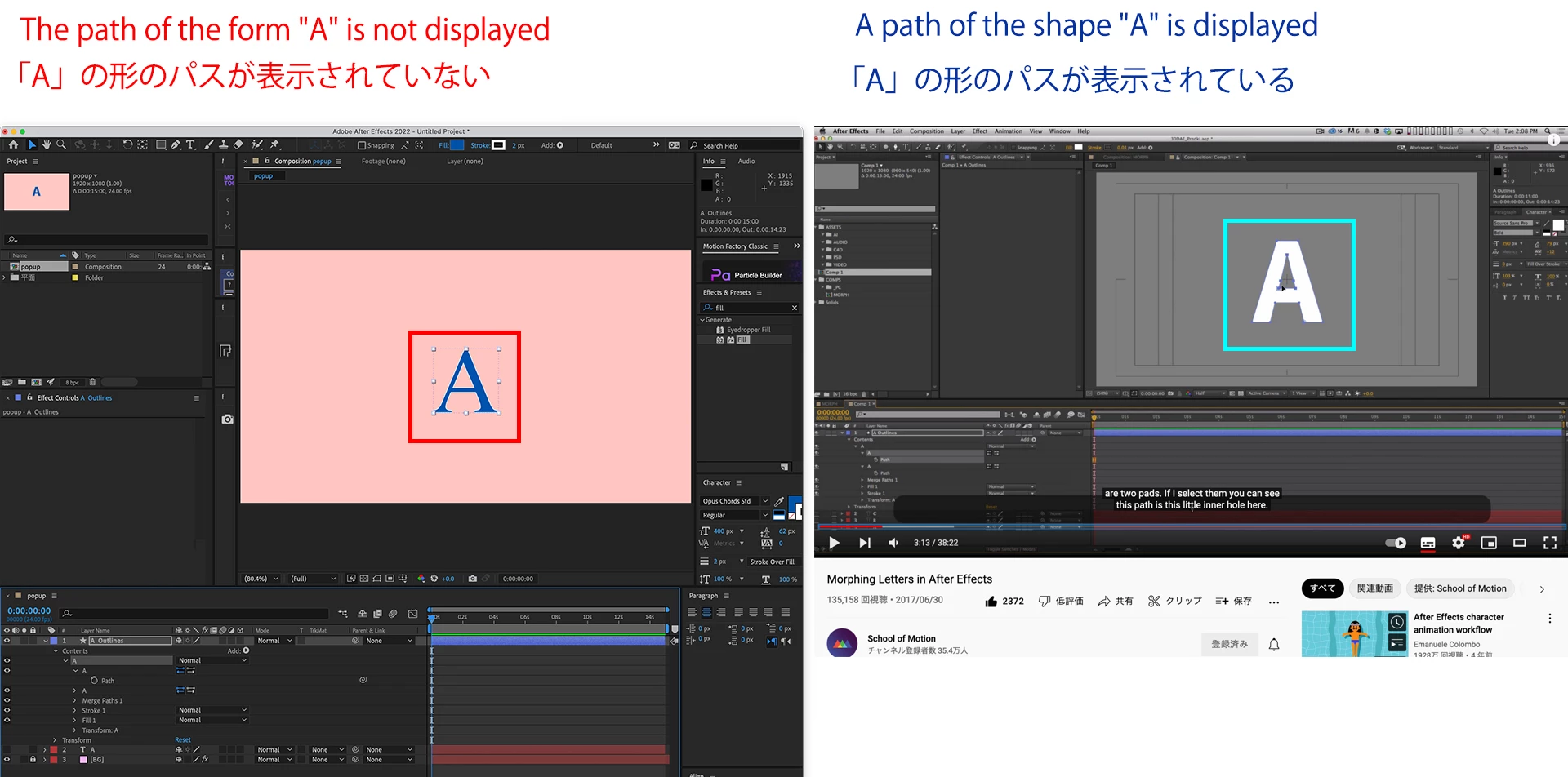Image resolution: width=1568 pixels, height=777 pixels.
Task: Switch to Layer (none) tab
Action: 465,161
